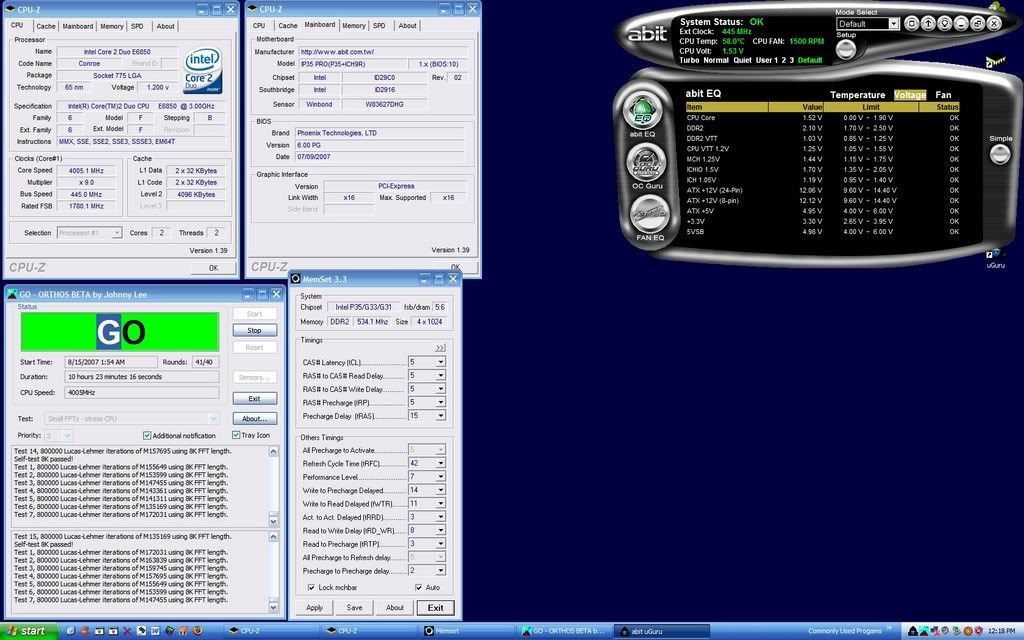Toggle the Lock mchbar checkbox
The height and width of the screenshot is (640, 1024).
309,587
